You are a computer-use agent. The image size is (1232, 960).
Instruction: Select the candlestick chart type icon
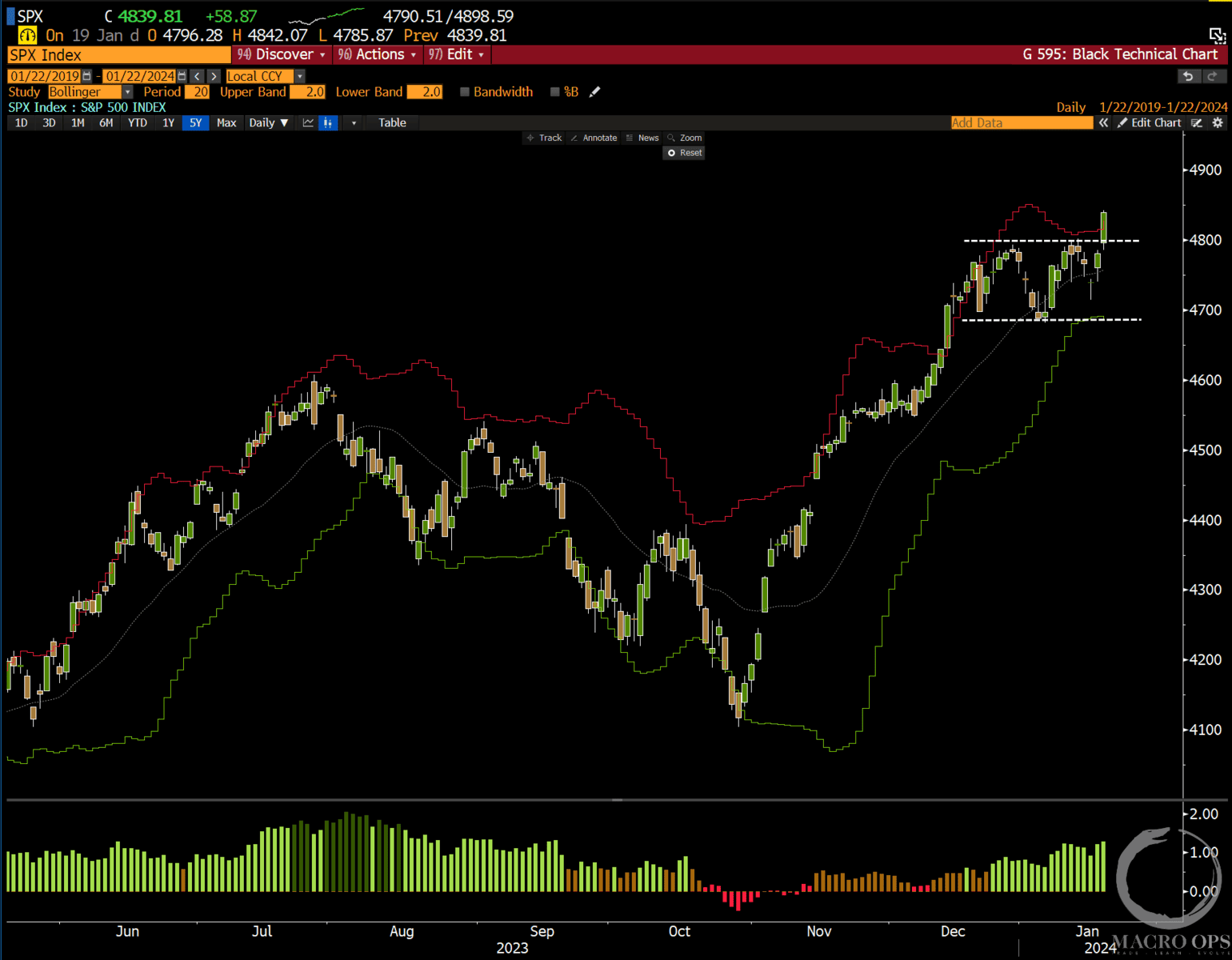(x=328, y=122)
